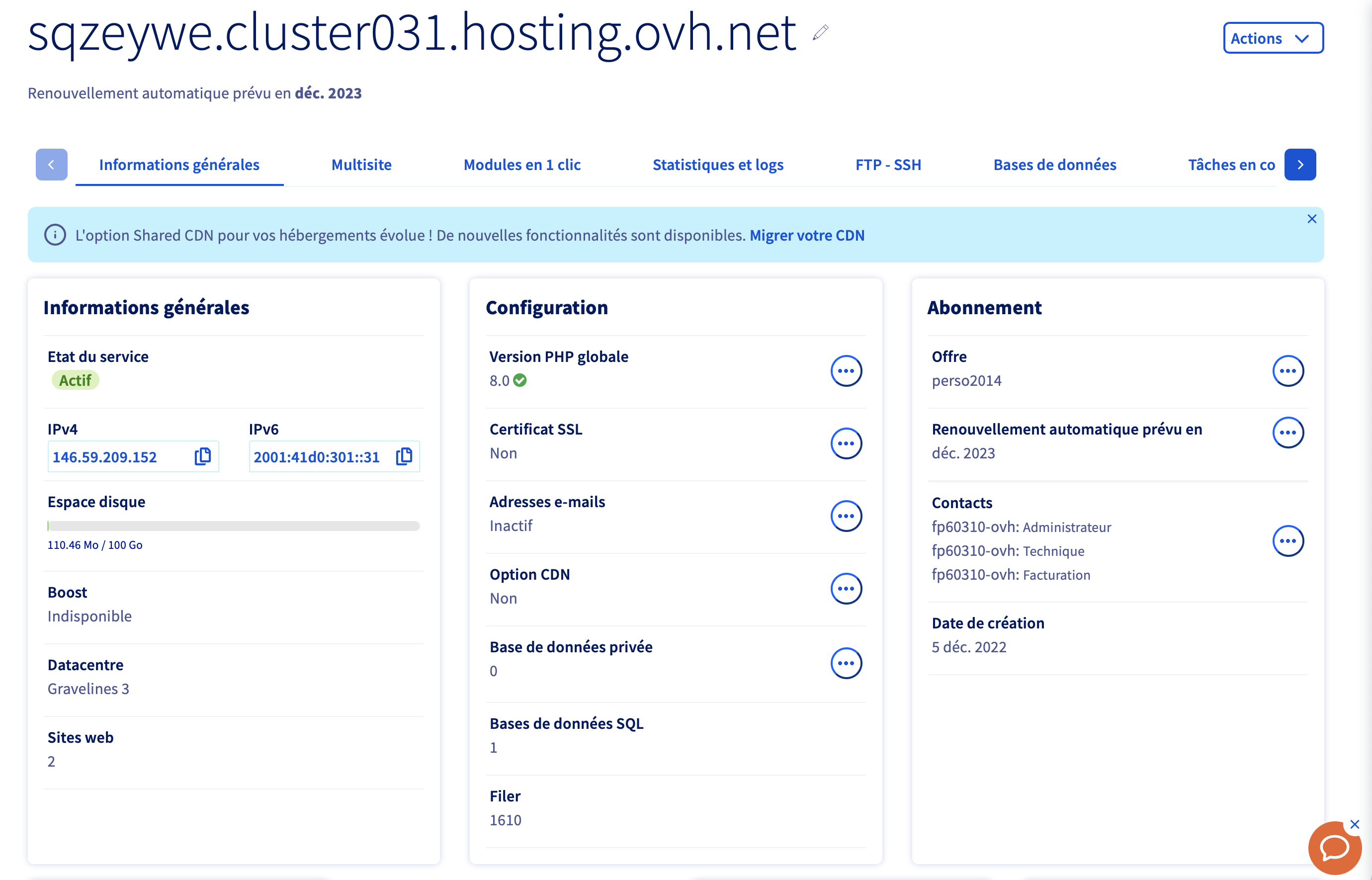The image size is (1372, 880).
Task: Click the pencil icon to rename the hosting
Action: coord(820,33)
